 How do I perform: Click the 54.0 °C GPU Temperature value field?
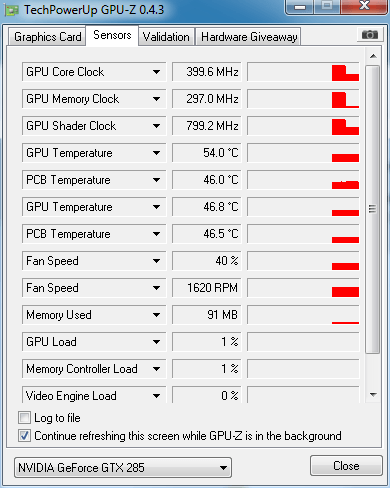pyautogui.click(x=207, y=153)
